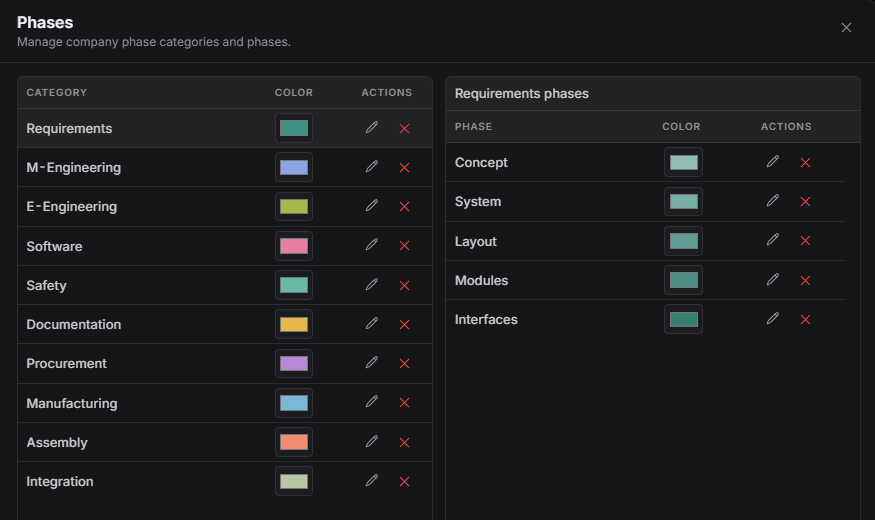Close the Phases dialog
Image resolution: width=875 pixels, height=520 pixels.
(x=846, y=28)
